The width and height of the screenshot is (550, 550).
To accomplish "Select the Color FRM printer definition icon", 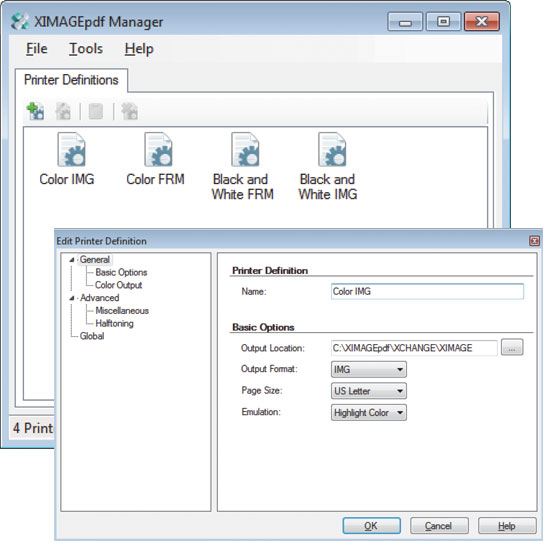I will [x=158, y=149].
